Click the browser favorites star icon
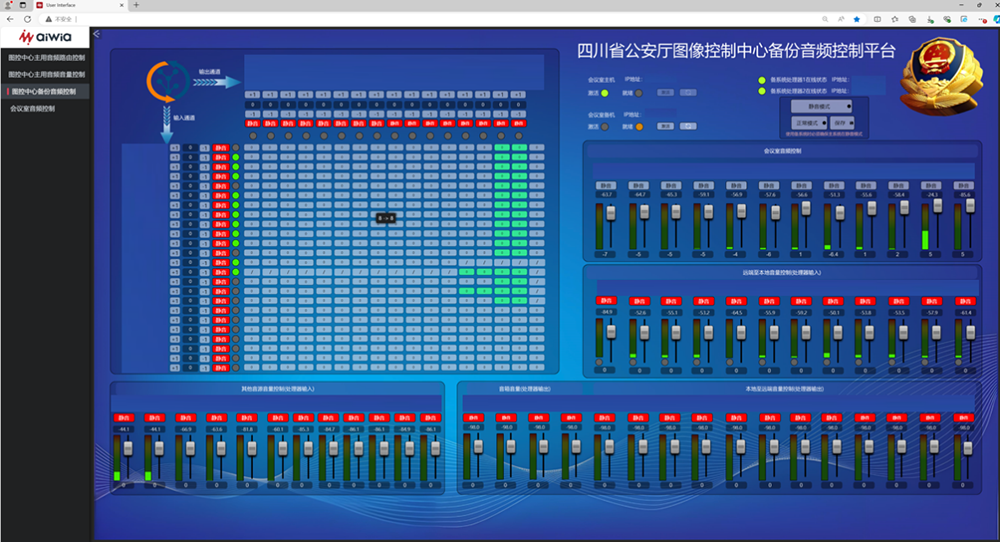The image size is (1000, 542). point(856,19)
